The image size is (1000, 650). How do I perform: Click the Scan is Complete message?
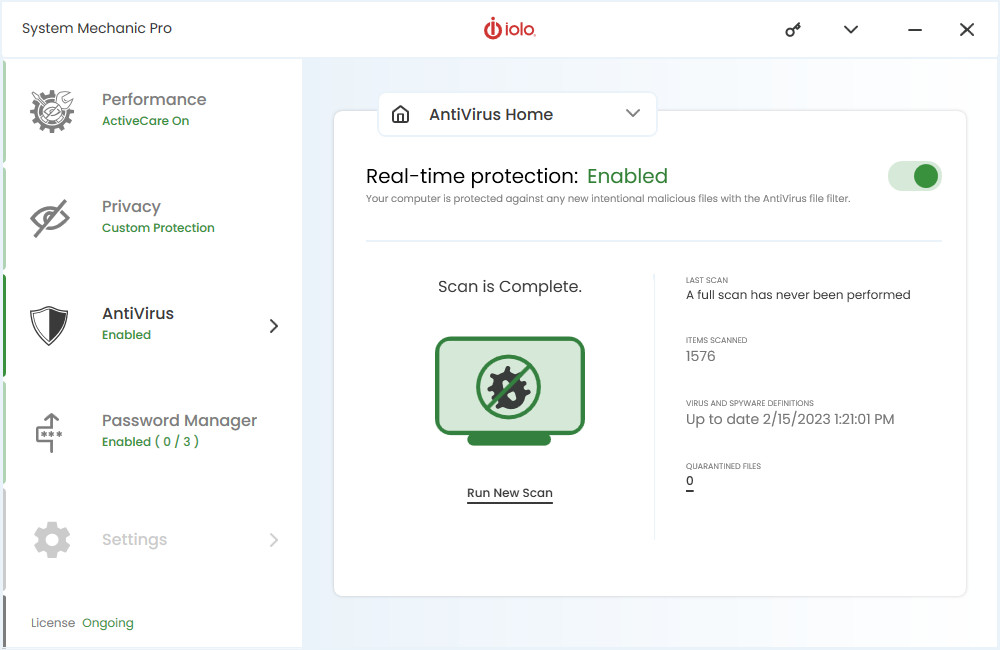coord(510,287)
